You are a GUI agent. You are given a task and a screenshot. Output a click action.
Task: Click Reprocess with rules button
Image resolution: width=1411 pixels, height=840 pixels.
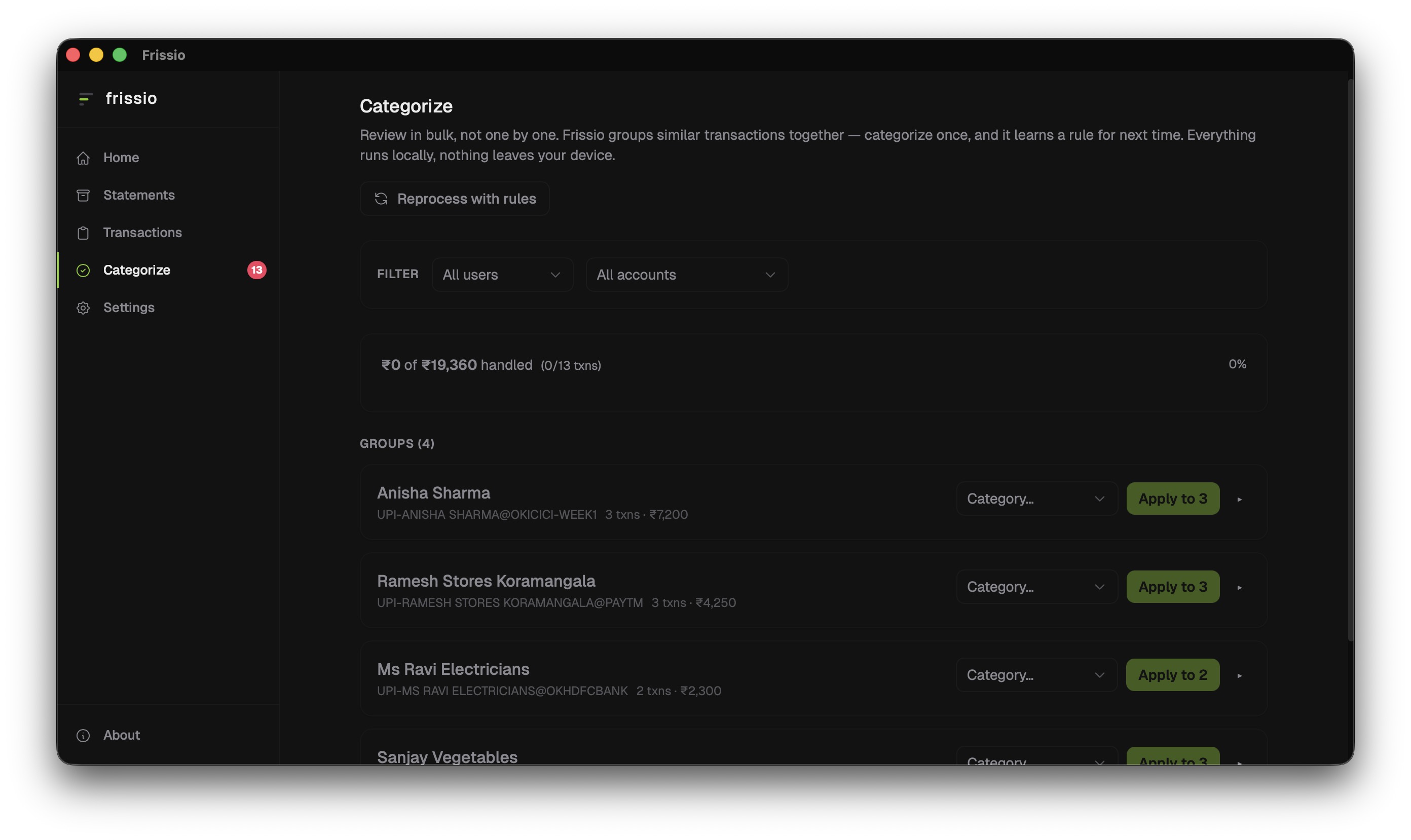point(455,199)
